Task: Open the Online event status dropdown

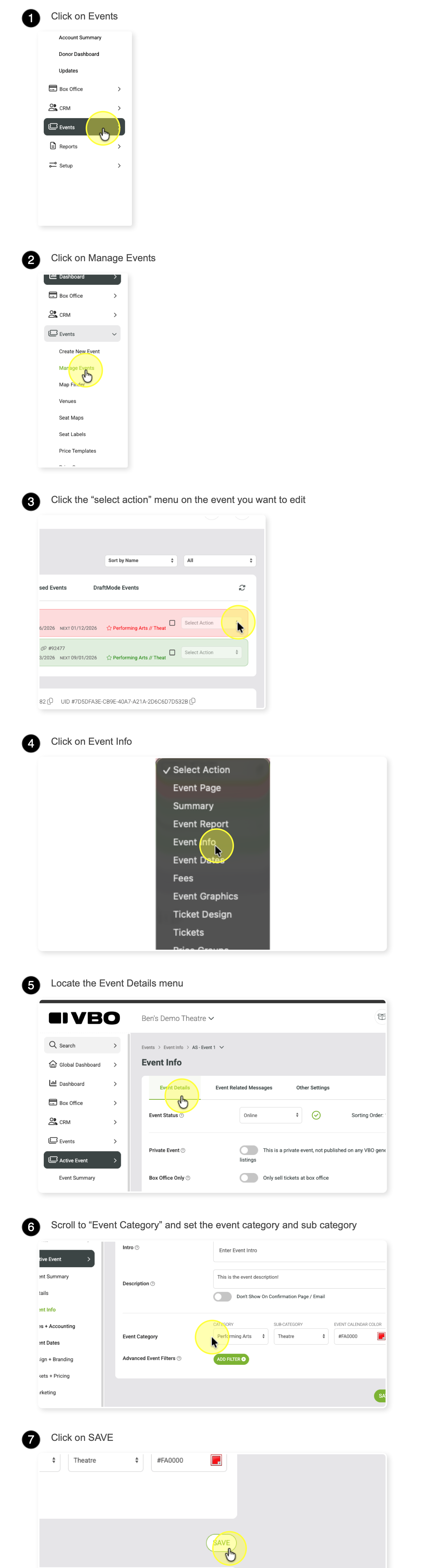Action: coord(271,1115)
